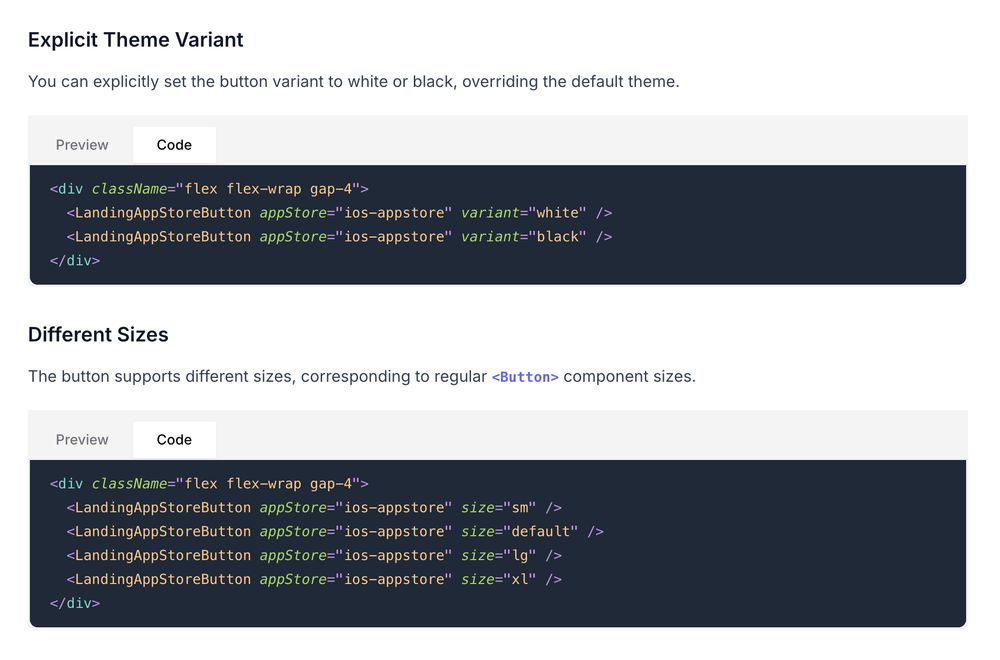Click the "white" string value in code
Screen dimensions: 1000x660
pos(557,212)
